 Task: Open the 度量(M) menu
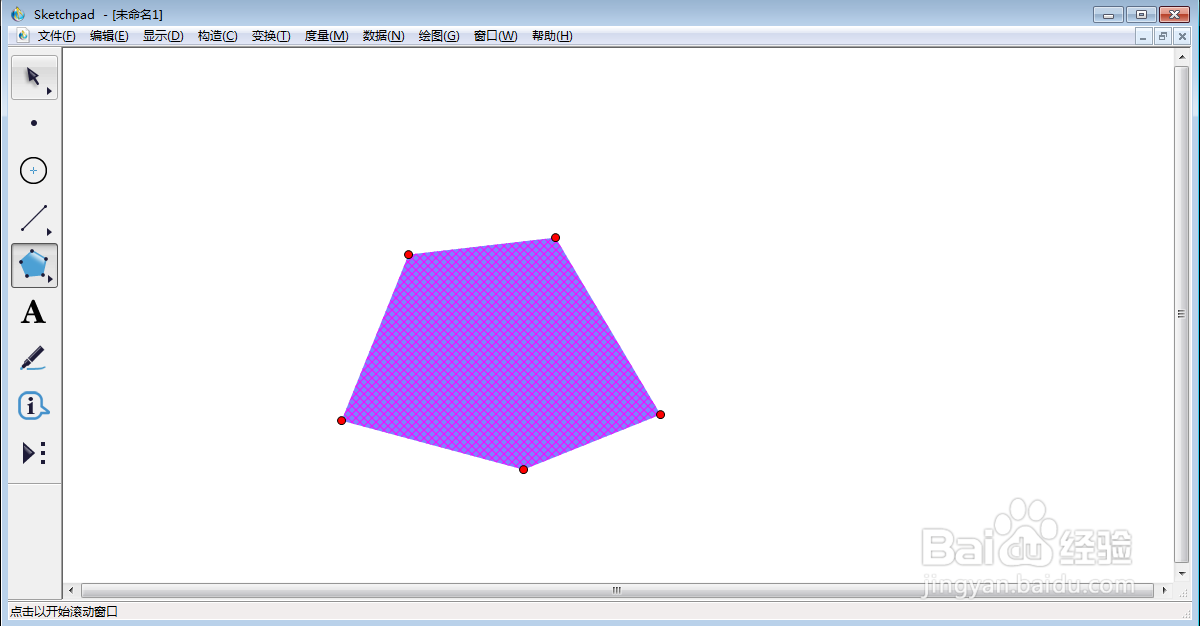pos(326,36)
